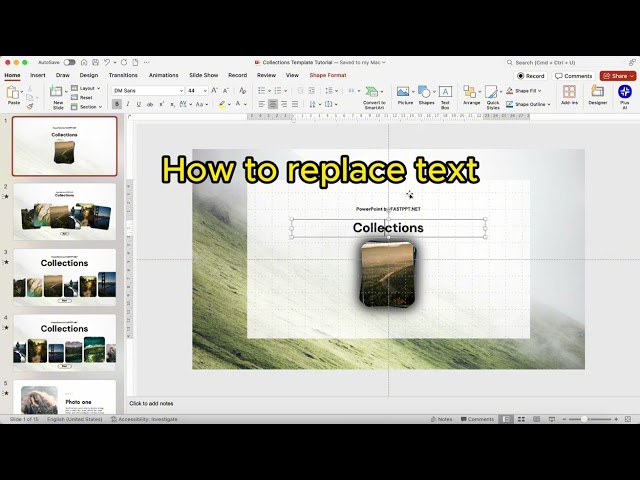Toggle Underline formatting

tap(139, 104)
